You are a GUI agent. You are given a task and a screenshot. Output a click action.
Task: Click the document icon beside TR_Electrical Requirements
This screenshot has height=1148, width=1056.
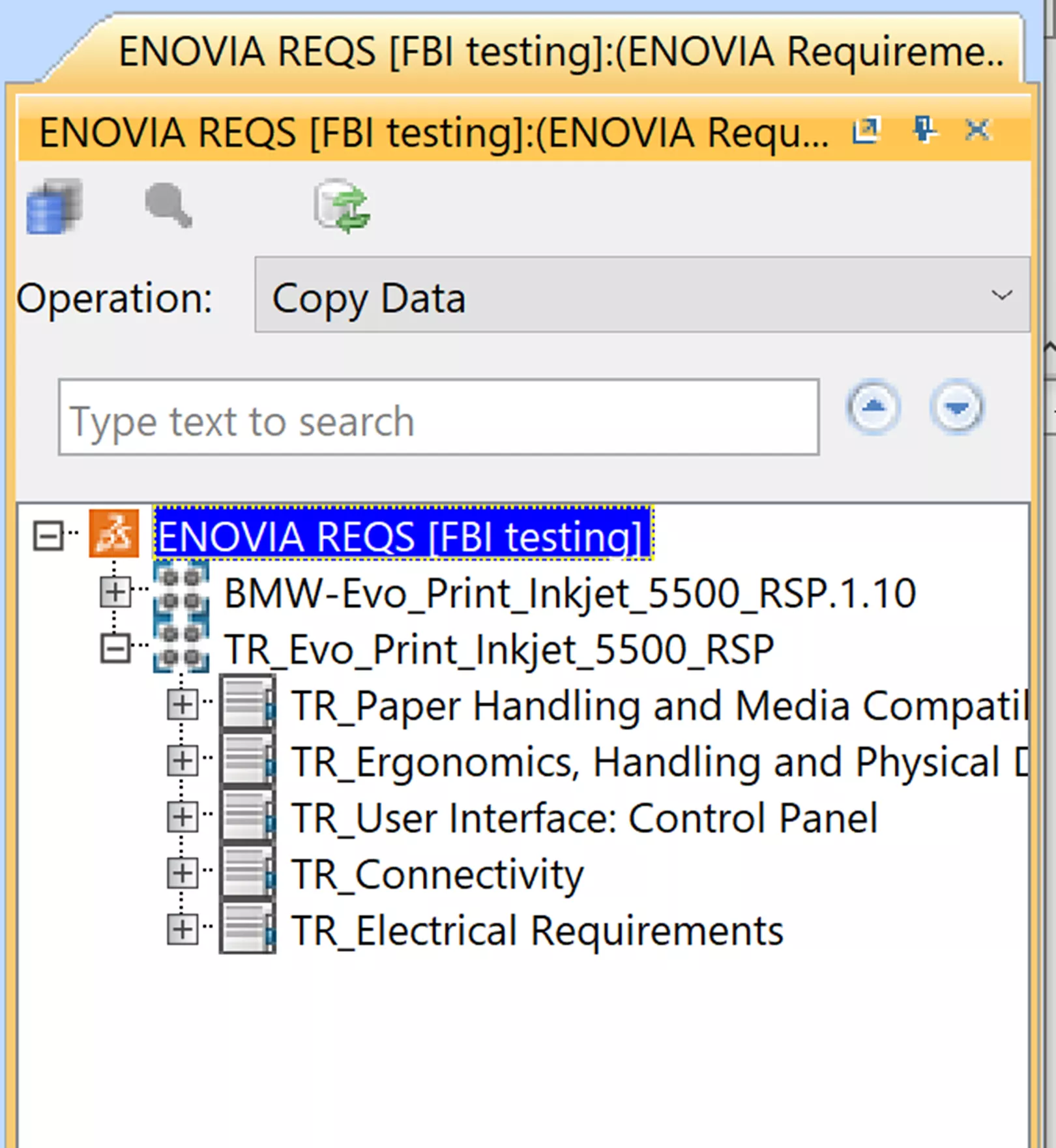pyautogui.click(x=248, y=927)
